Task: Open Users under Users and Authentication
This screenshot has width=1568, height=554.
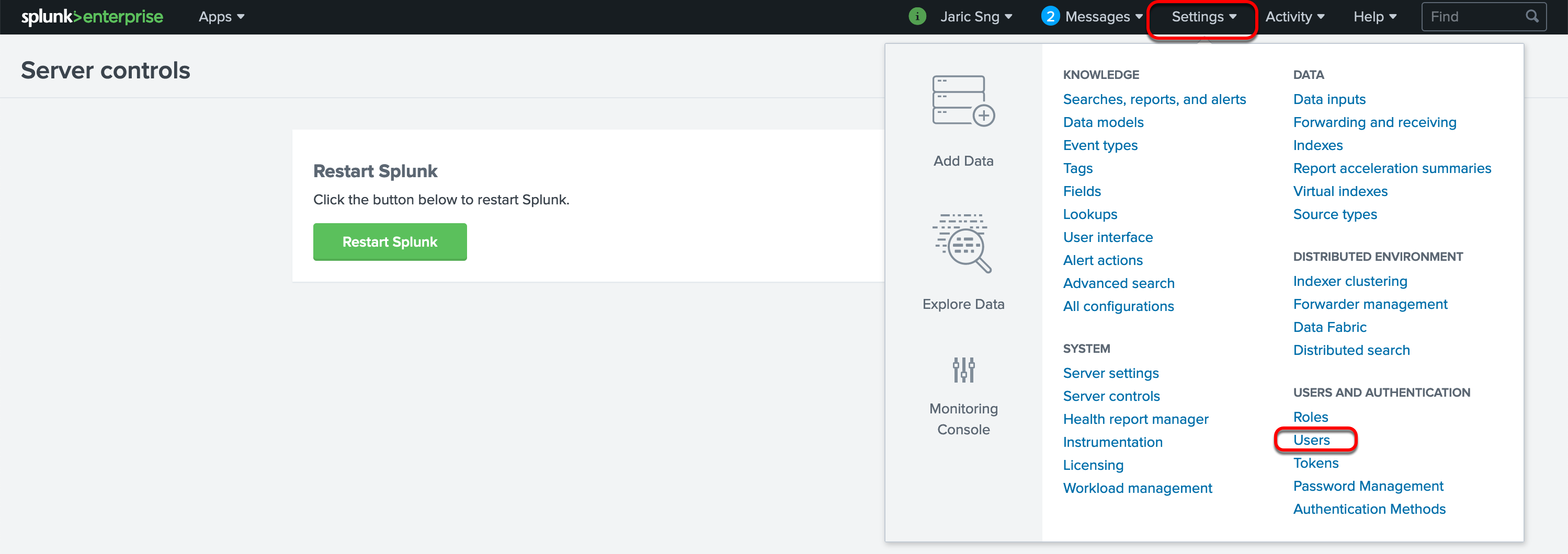Action: coord(1312,440)
